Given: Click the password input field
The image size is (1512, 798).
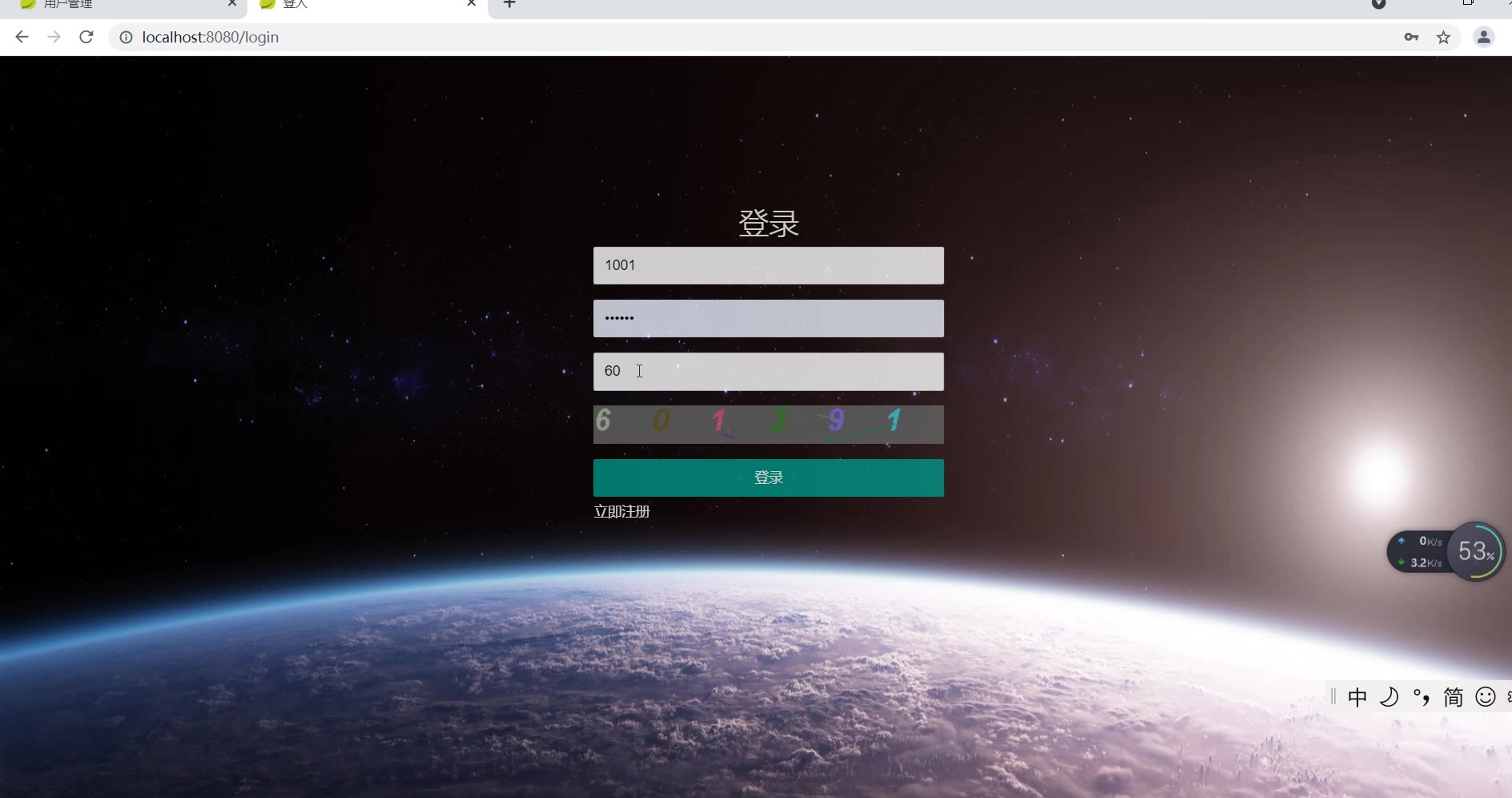Looking at the screenshot, I should 768,318.
